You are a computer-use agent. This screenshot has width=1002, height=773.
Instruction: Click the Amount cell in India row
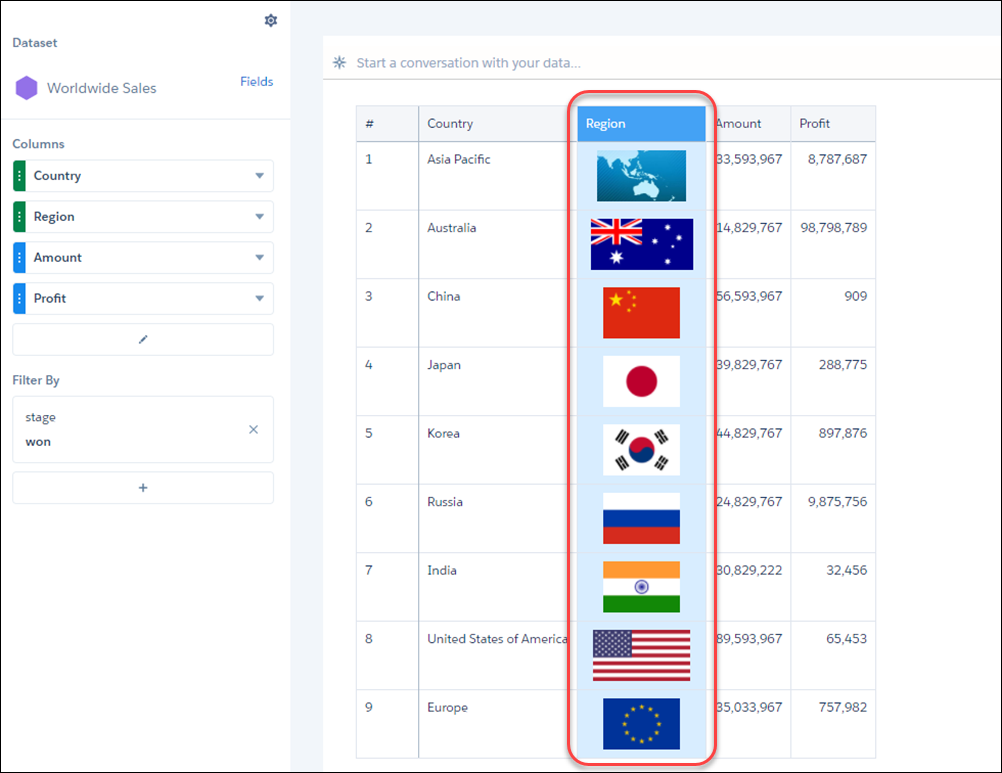coord(749,586)
